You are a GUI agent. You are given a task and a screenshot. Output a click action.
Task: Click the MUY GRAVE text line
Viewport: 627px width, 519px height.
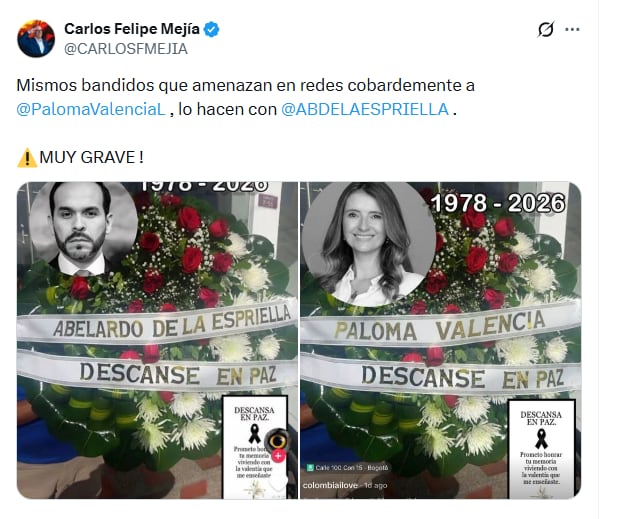80,158
